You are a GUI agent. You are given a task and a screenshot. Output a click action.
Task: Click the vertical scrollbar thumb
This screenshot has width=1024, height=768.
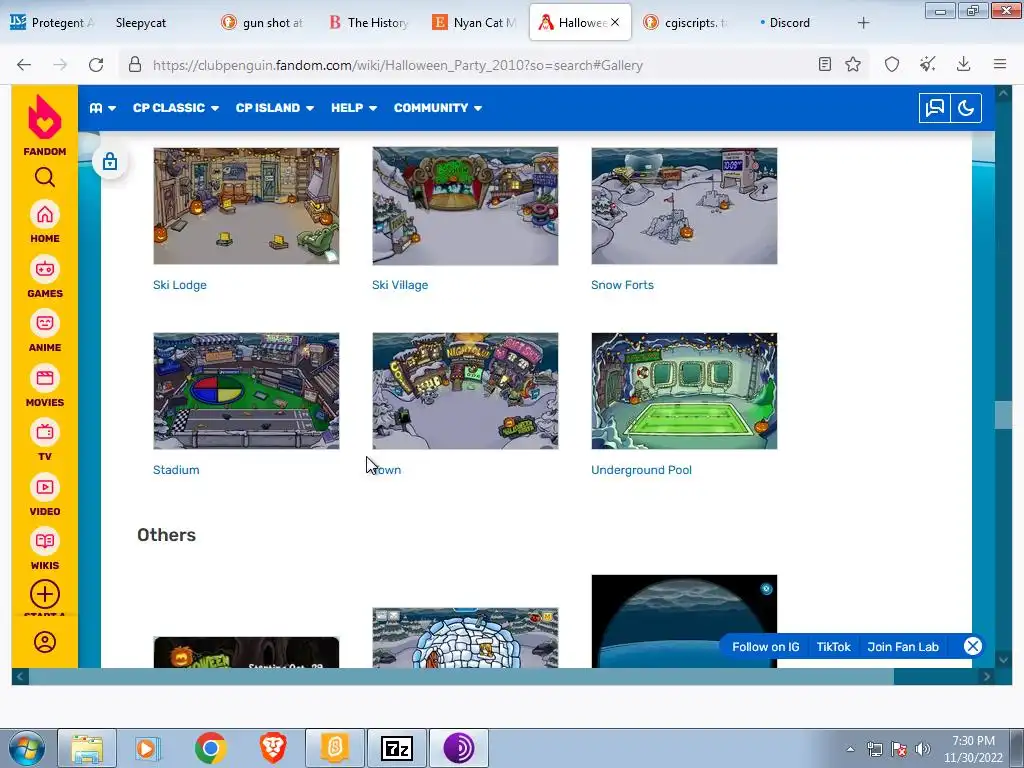coord(1003,415)
